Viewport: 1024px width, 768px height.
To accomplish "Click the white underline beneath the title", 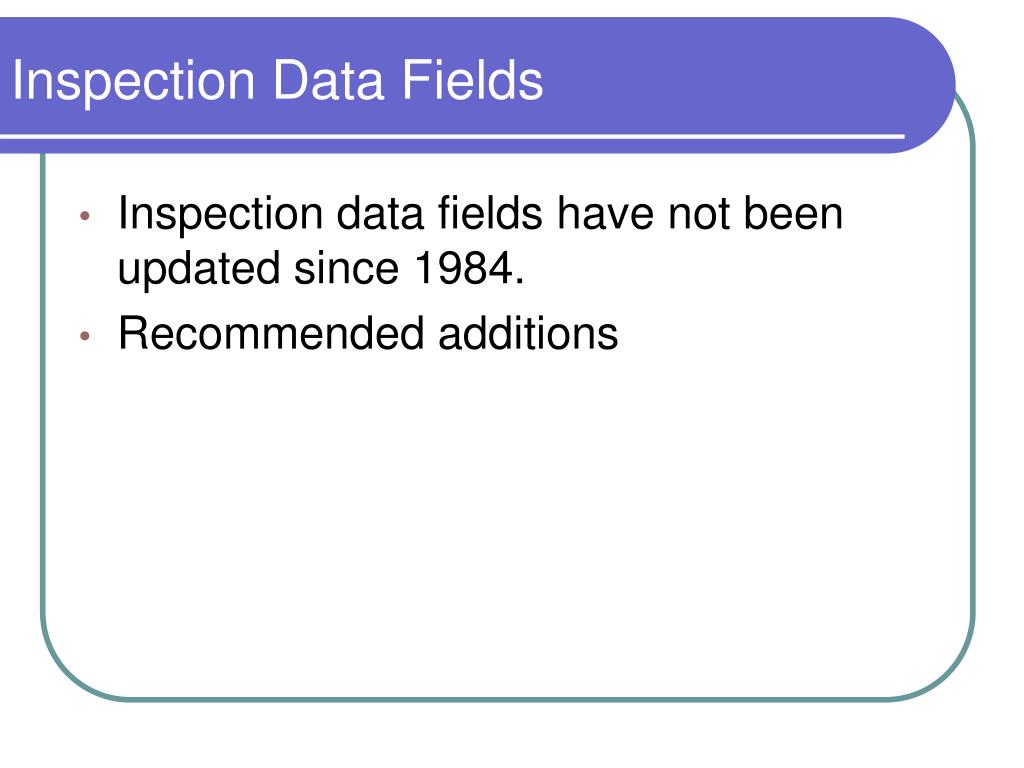I will pyautogui.click(x=452, y=136).
